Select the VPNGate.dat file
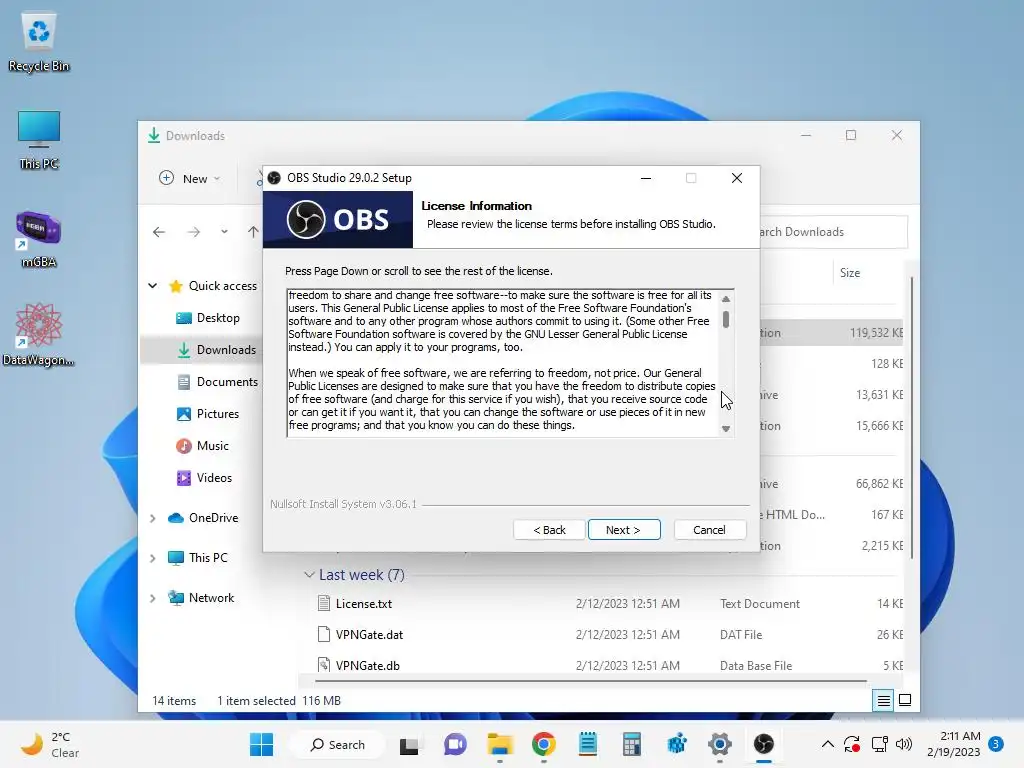 [x=369, y=635]
